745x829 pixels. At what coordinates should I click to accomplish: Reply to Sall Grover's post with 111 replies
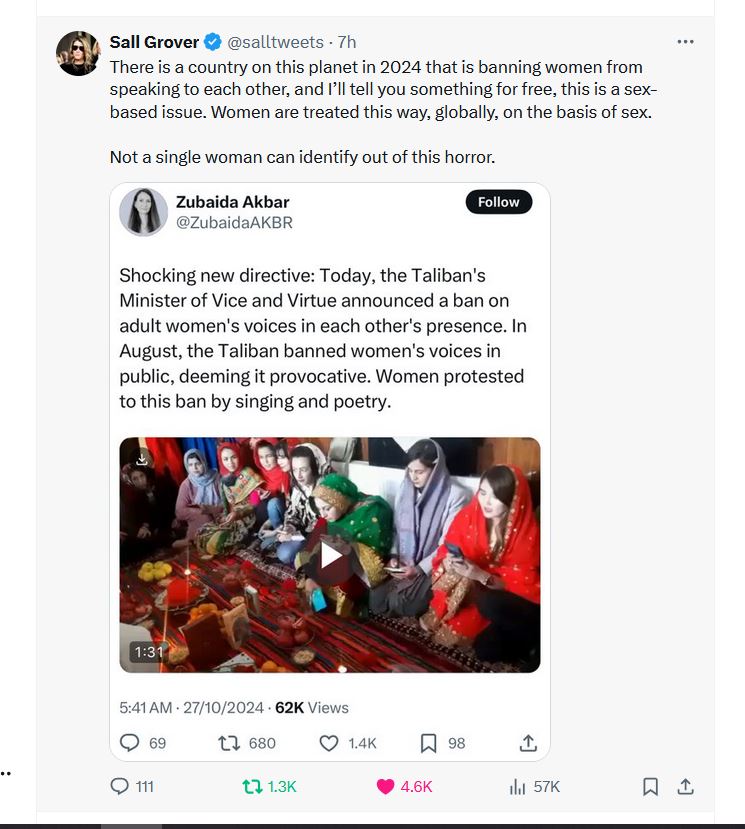(118, 787)
